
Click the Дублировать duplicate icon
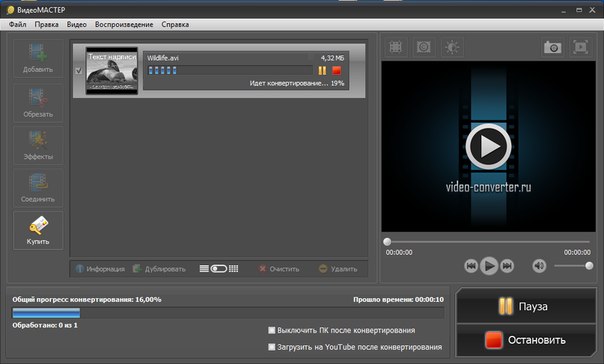pyautogui.click(x=137, y=268)
